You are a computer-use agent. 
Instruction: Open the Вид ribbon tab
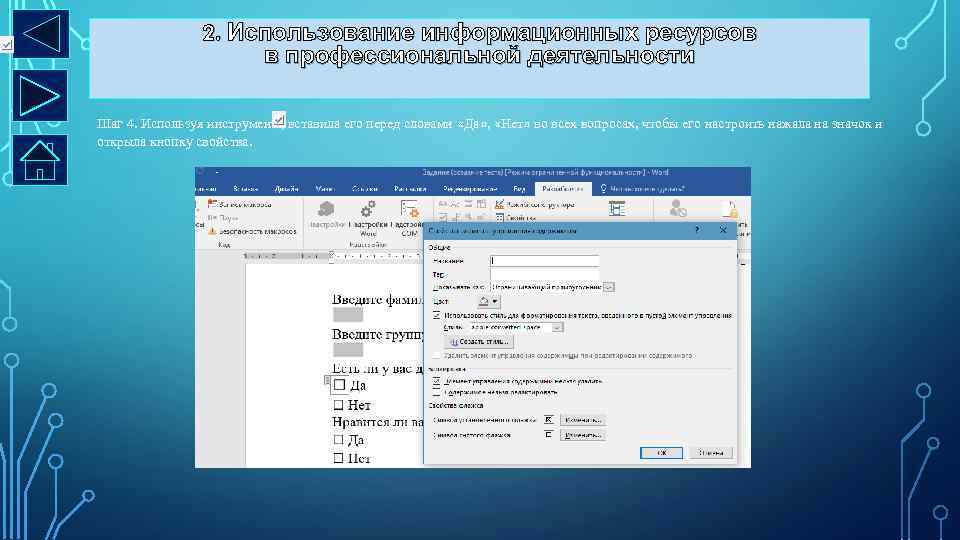coord(519,189)
